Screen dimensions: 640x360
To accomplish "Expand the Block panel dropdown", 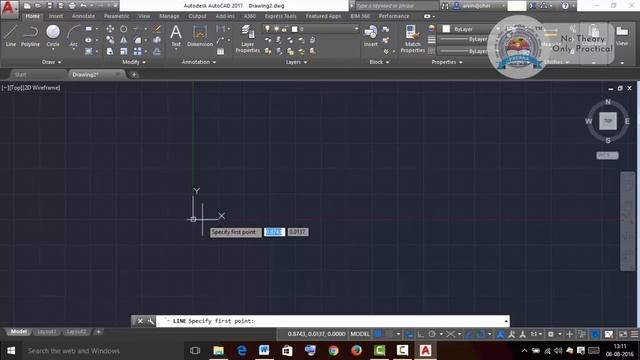I will pyautogui.click(x=379, y=62).
